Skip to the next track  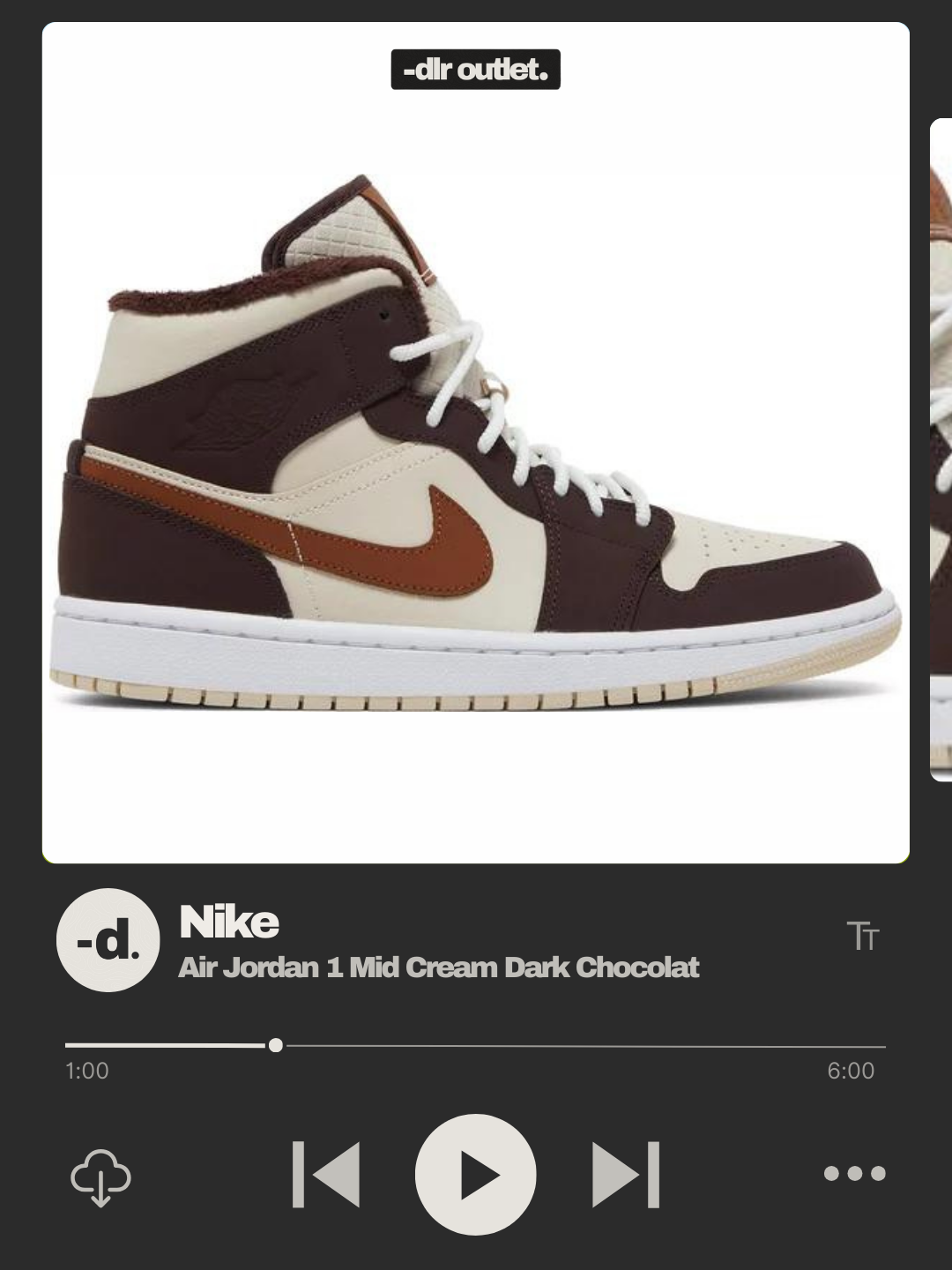click(626, 1175)
